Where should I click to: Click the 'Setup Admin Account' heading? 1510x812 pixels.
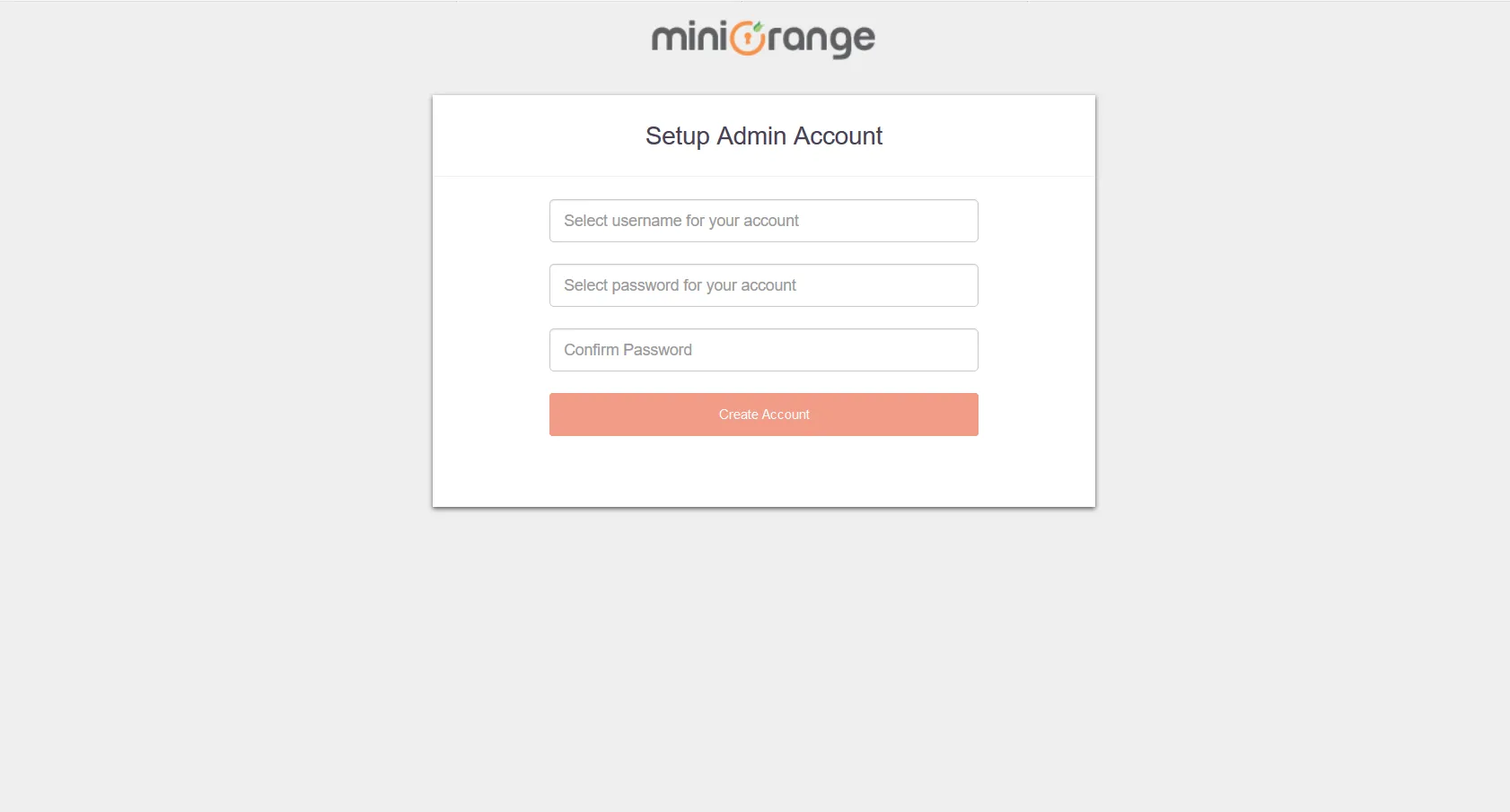[x=763, y=135]
